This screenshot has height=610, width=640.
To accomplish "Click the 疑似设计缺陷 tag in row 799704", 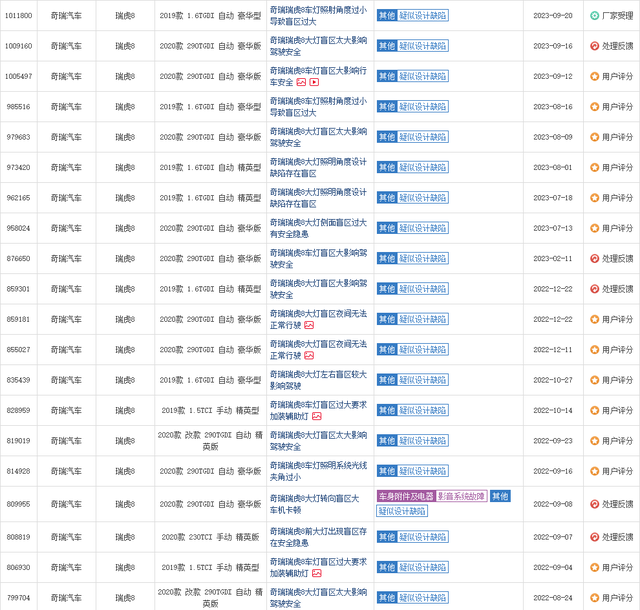I will tap(423, 598).
